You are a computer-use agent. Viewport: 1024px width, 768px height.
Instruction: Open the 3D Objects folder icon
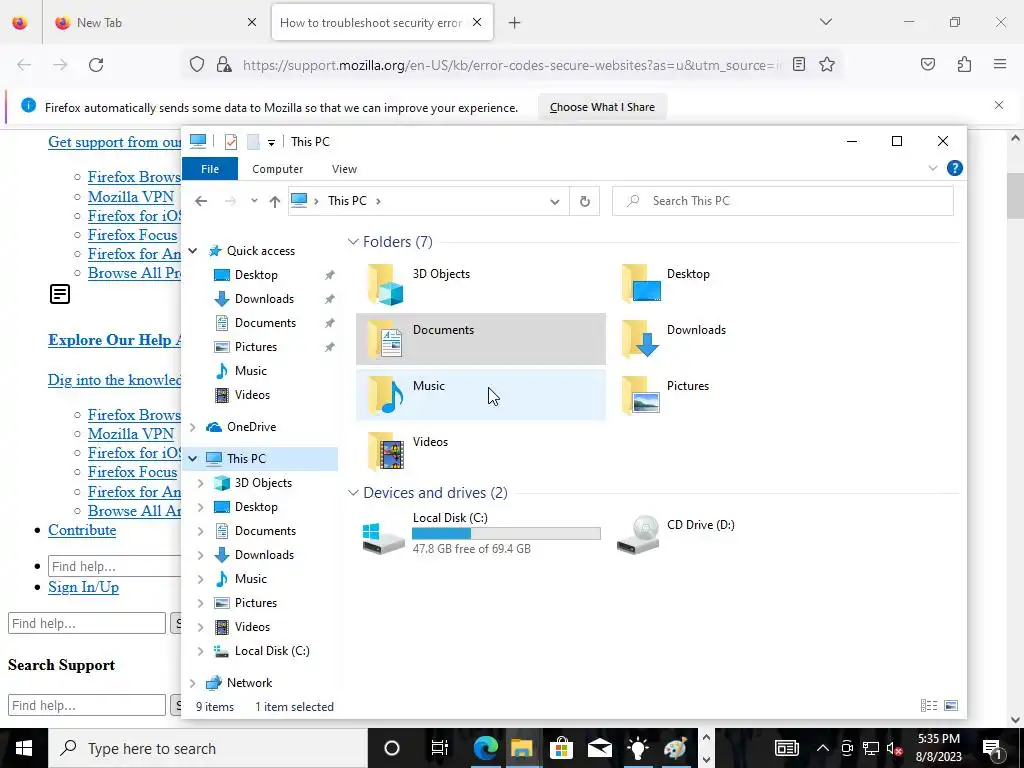pos(385,284)
